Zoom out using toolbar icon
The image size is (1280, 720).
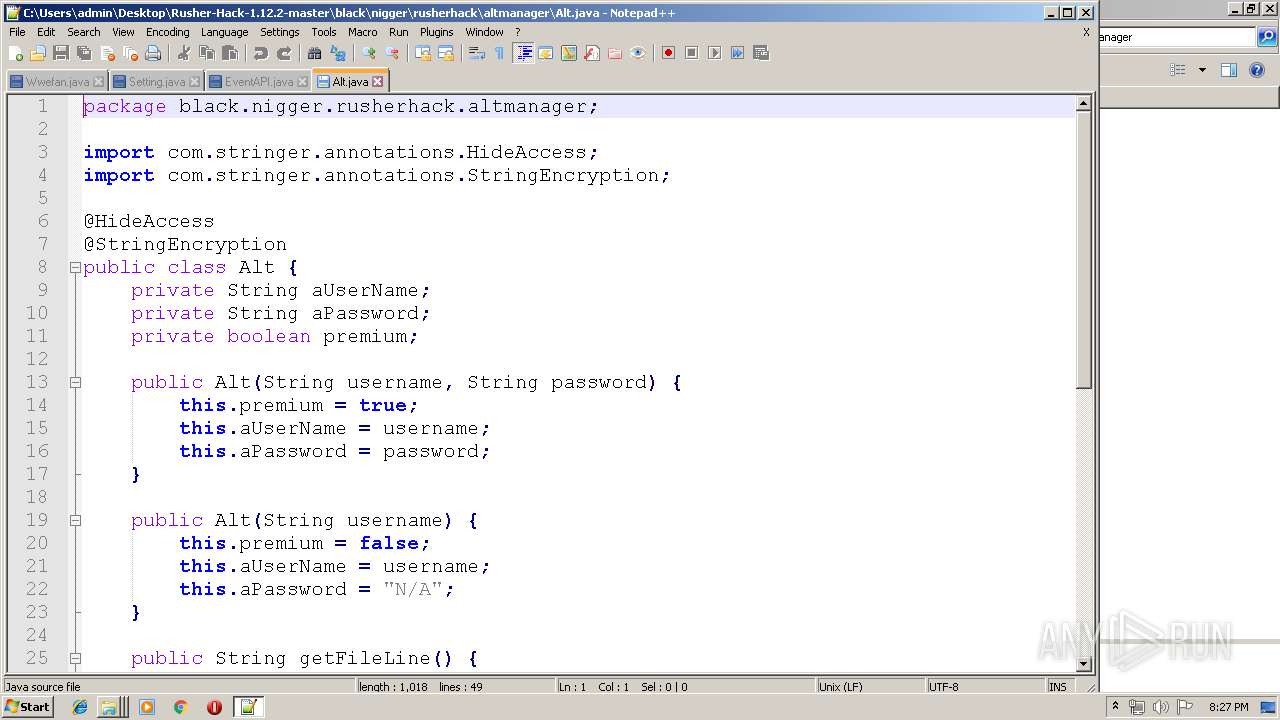click(392, 53)
